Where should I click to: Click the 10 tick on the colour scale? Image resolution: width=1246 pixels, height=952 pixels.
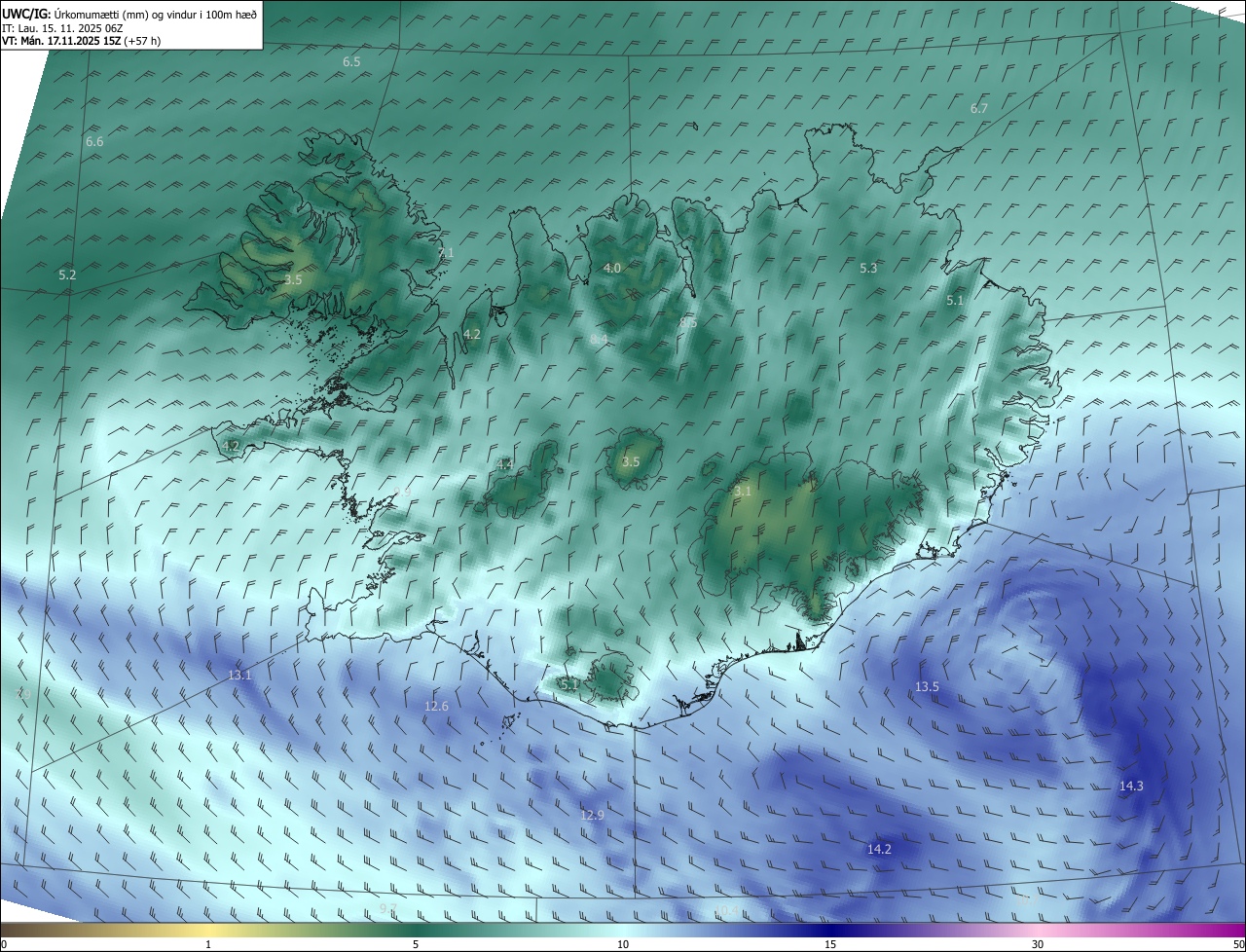point(623,944)
